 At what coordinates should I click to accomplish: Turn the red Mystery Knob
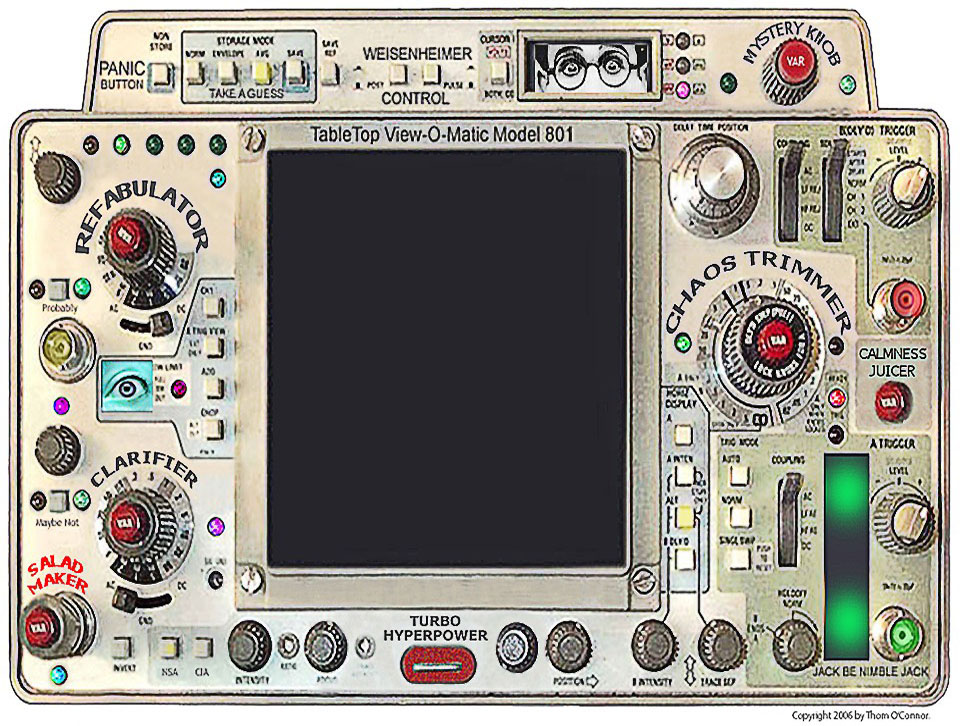pos(795,62)
